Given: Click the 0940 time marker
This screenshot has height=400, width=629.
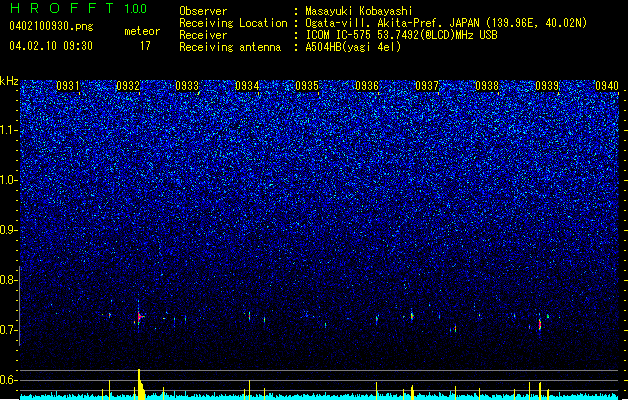Looking at the screenshot, I should (x=607, y=86).
